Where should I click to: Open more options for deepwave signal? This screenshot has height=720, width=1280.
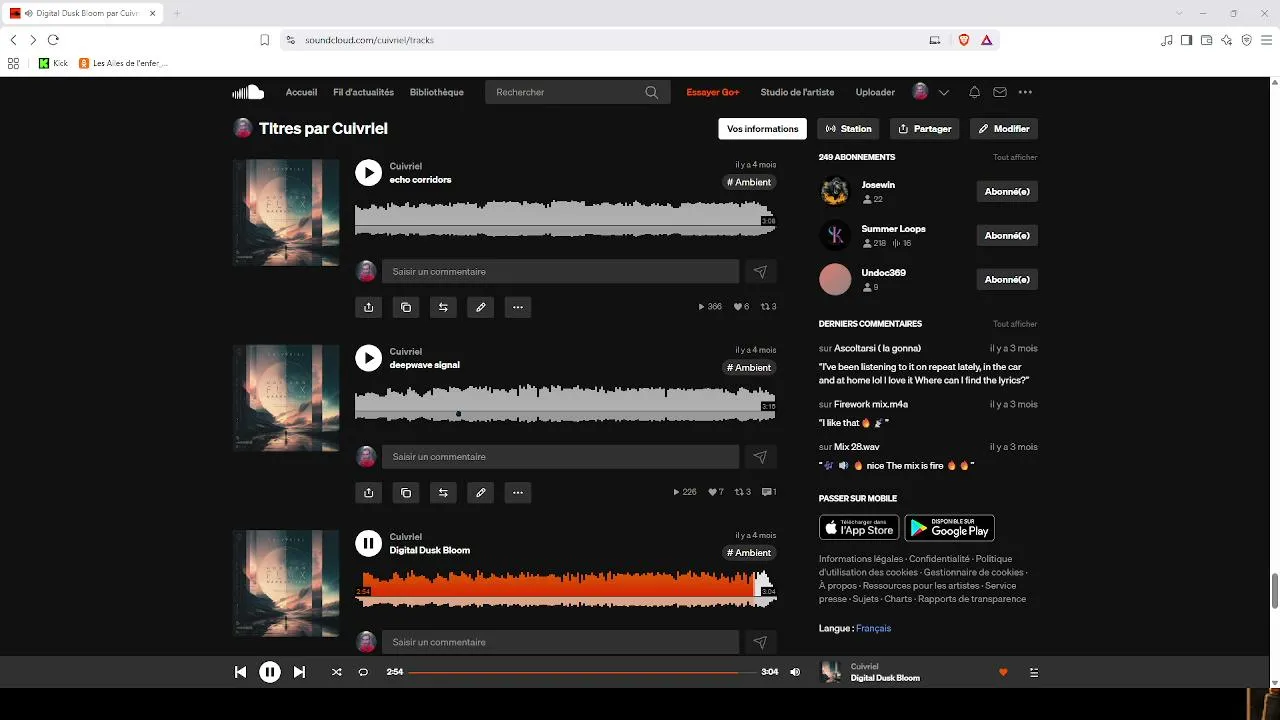[x=518, y=492]
